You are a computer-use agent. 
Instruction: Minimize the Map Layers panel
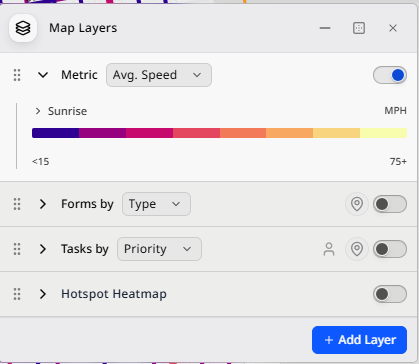(325, 28)
